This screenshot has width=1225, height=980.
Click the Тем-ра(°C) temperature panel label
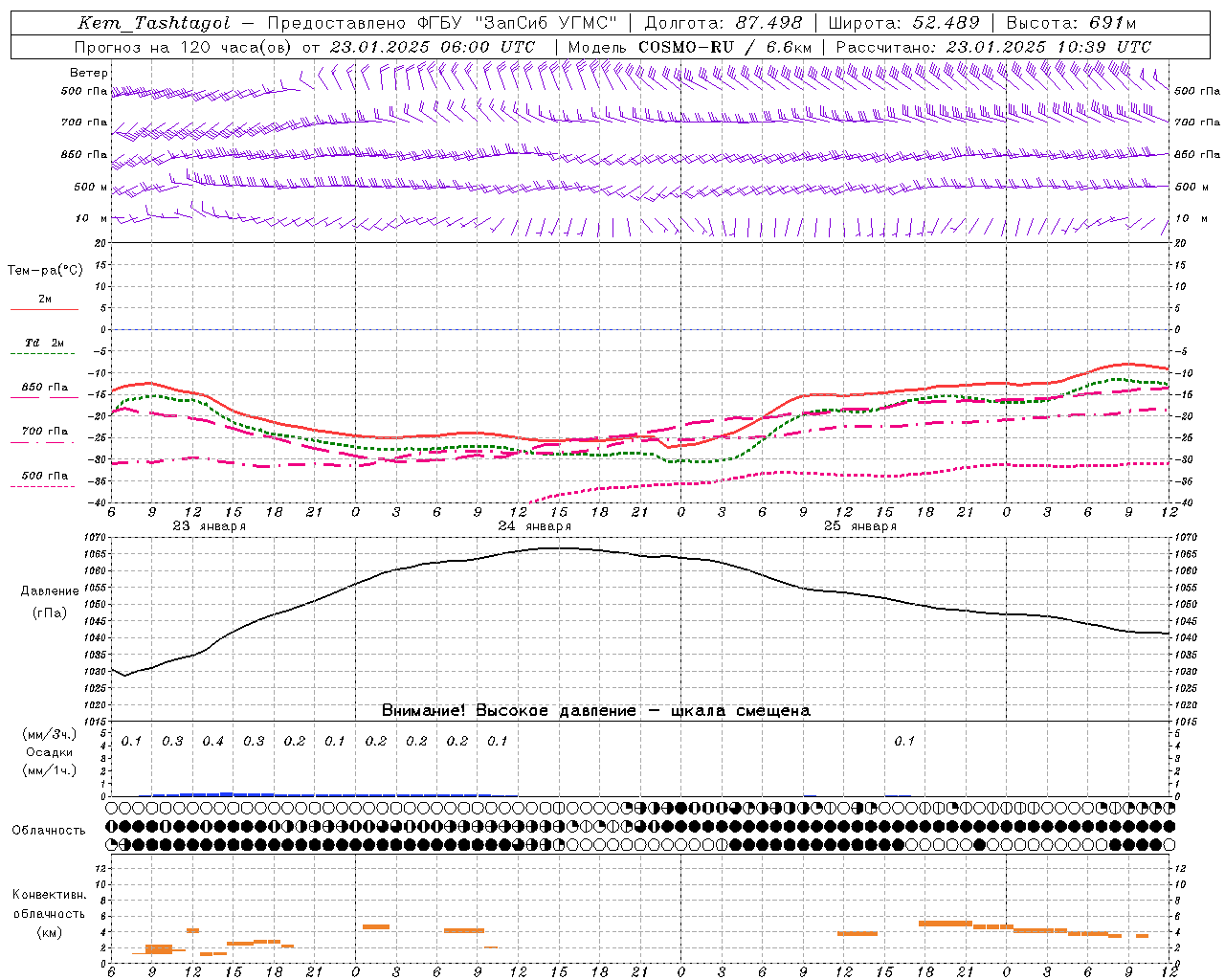pos(45,271)
